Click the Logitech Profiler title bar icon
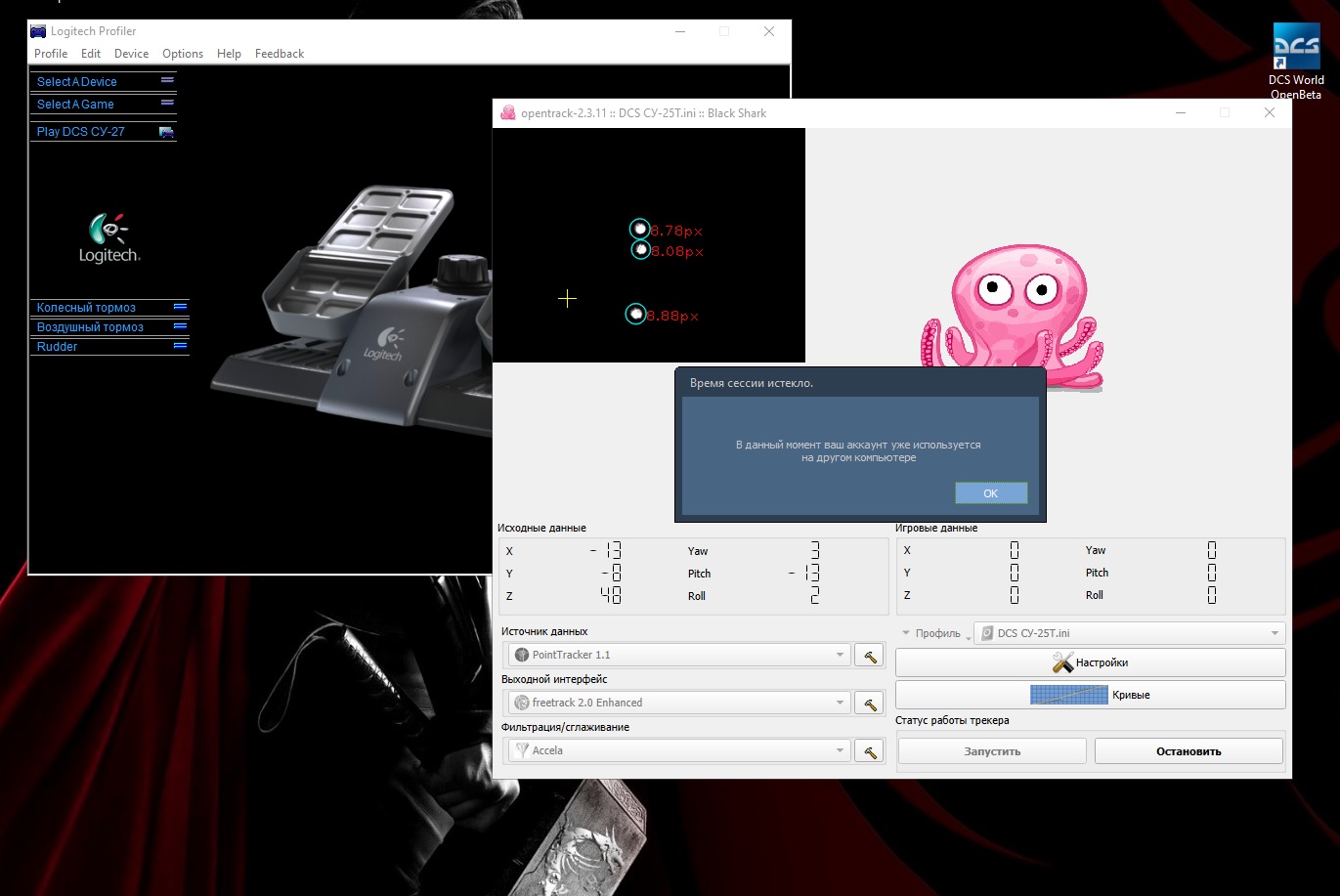The image size is (1340, 896). coord(38,31)
